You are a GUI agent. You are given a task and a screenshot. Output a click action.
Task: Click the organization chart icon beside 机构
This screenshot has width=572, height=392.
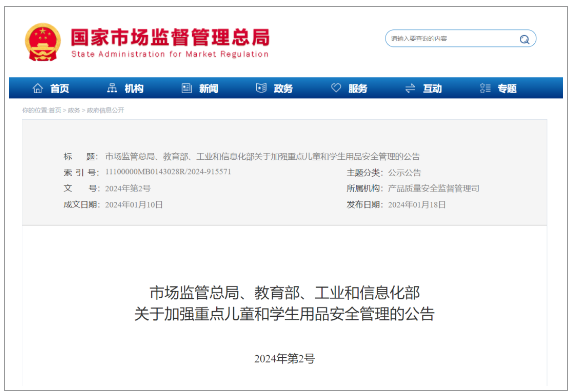click(112, 88)
